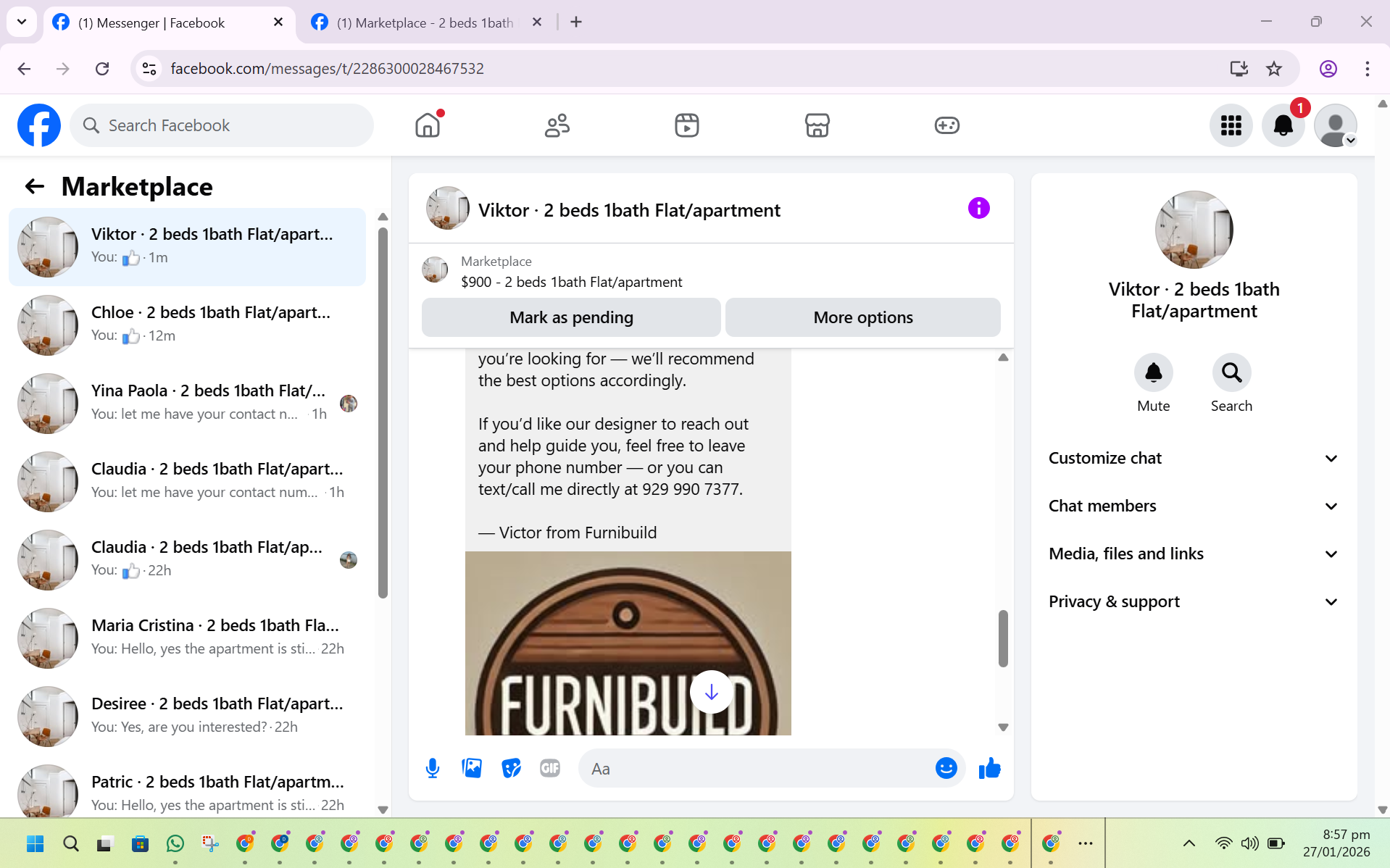Open the Reels video icon
The image size is (1390, 868).
click(x=686, y=125)
